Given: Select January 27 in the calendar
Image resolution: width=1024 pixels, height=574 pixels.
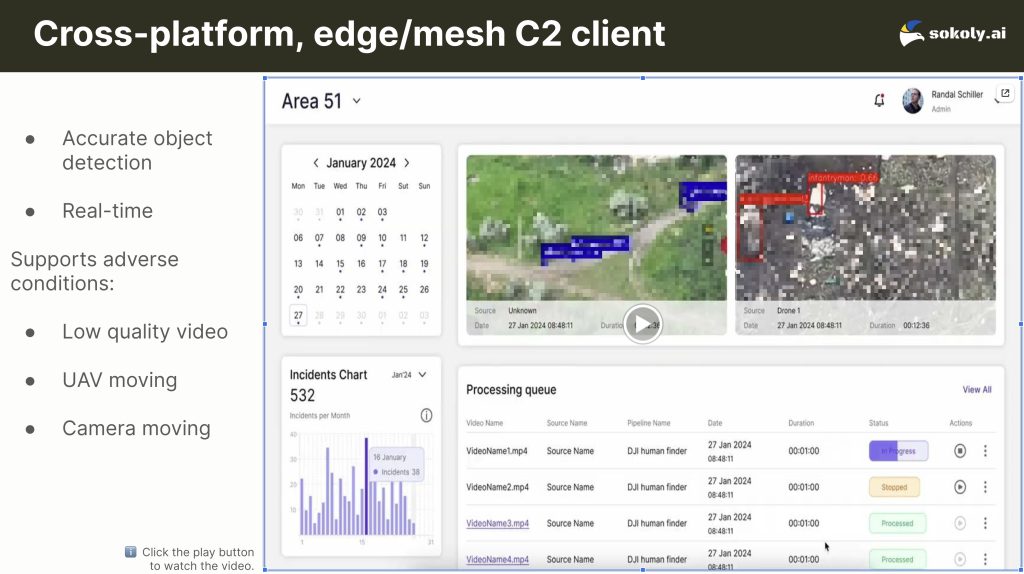Looking at the screenshot, I should (298, 315).
